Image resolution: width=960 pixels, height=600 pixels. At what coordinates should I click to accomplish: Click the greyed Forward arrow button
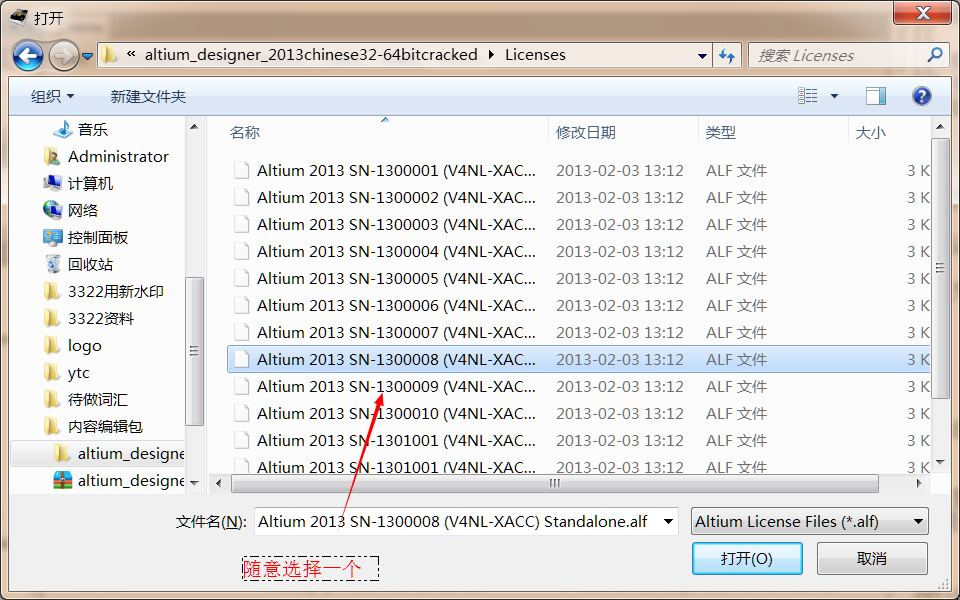click(64, 56)
